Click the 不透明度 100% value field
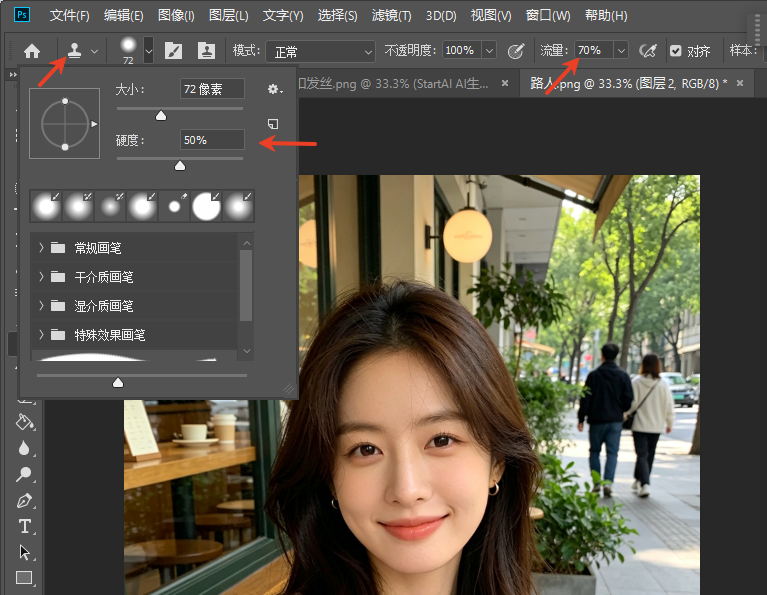 (x=462, y=50)
